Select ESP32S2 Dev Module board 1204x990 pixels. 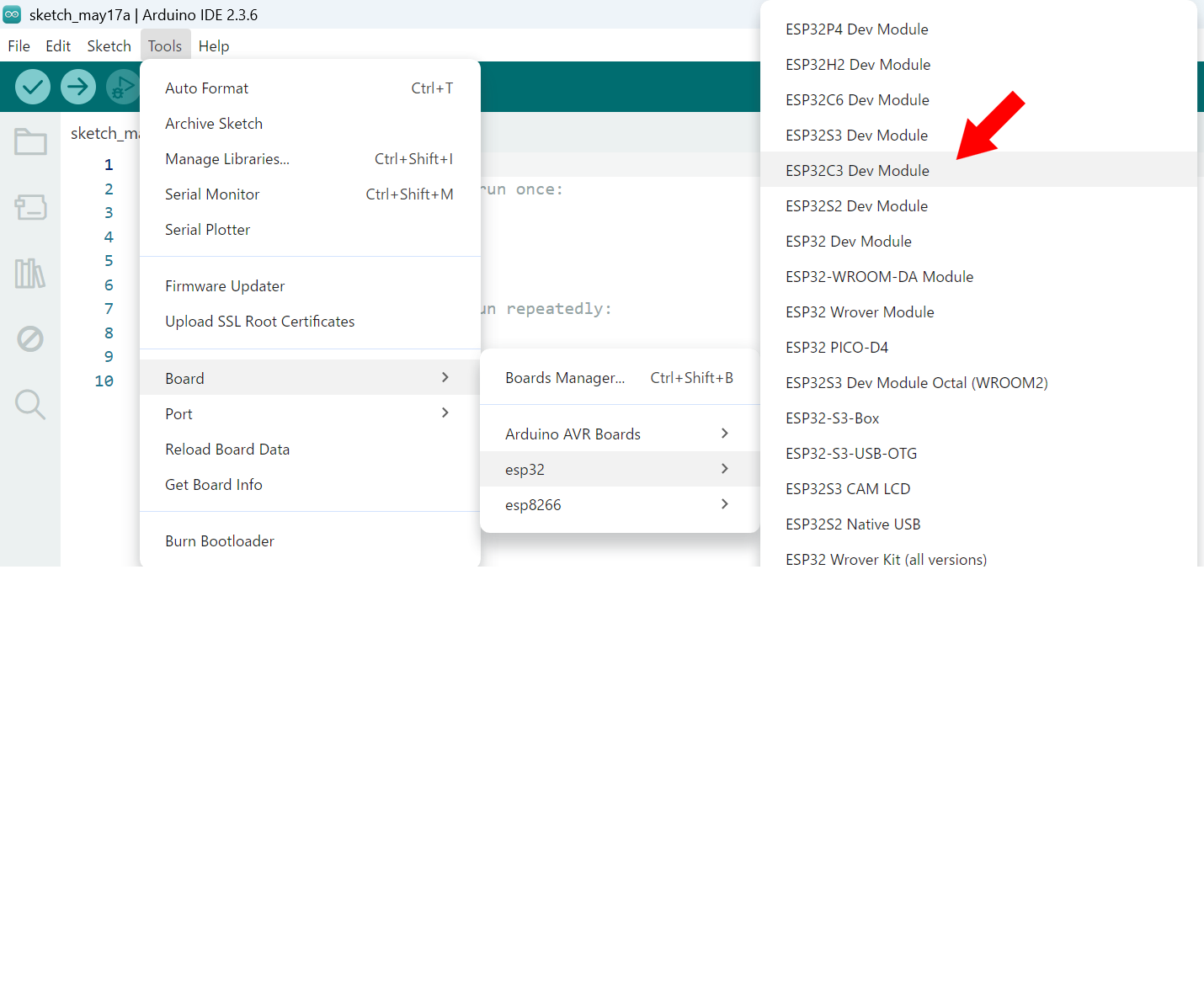[x=978, y=206]
